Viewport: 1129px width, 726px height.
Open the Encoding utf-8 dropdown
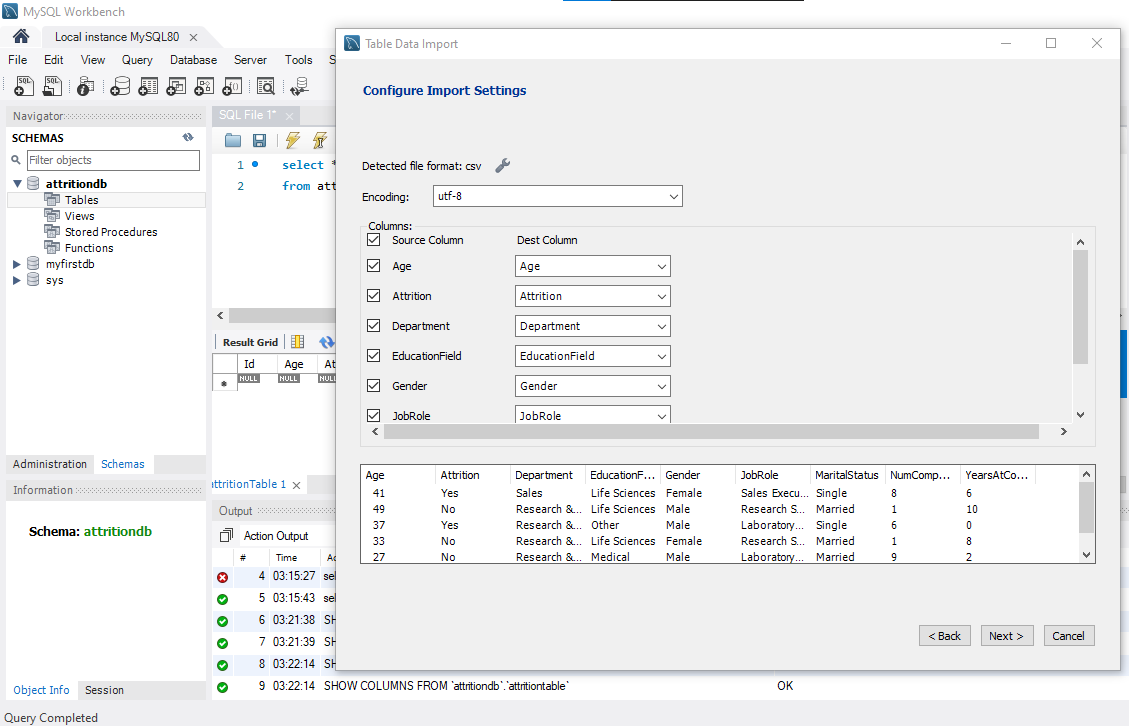click(557, 196)
